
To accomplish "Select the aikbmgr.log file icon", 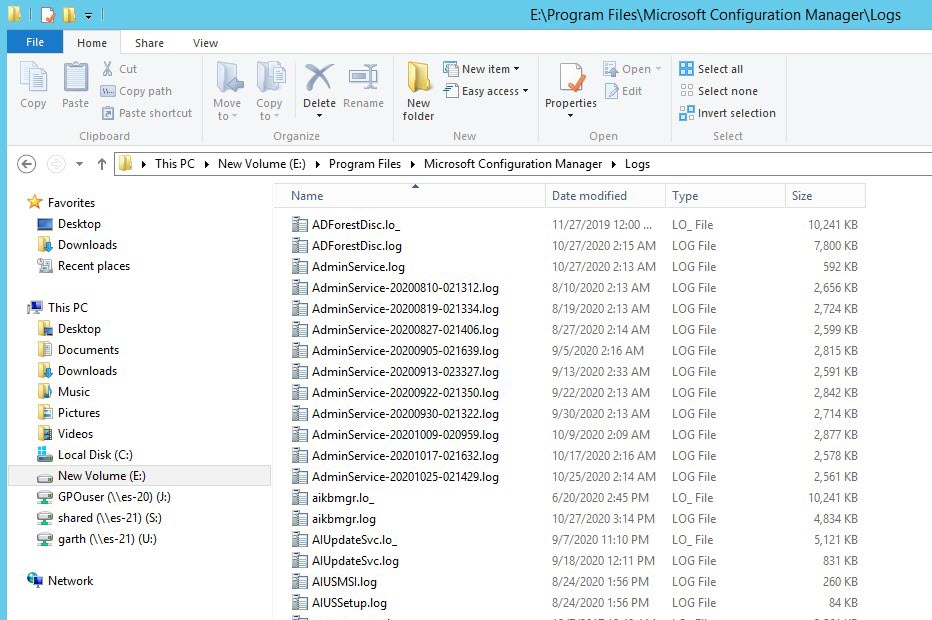I will pyautogui.click(x=300, y=519).
